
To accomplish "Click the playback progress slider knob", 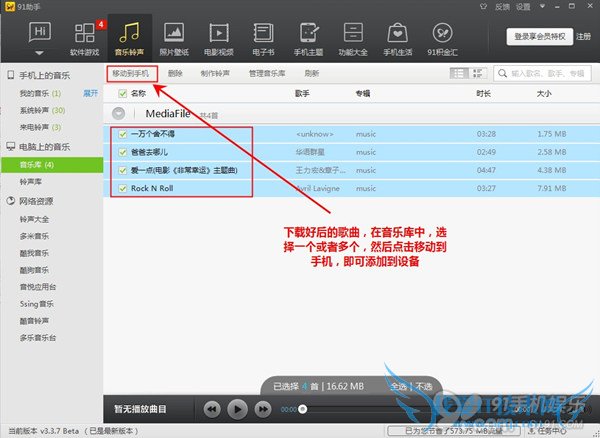I will click(302, 409).
